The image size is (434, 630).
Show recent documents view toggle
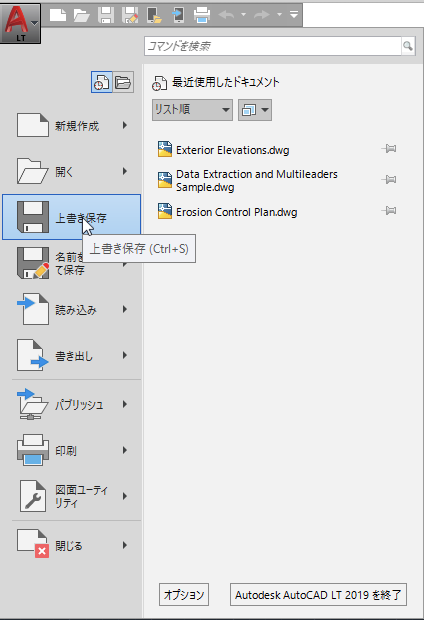point(101,82)
